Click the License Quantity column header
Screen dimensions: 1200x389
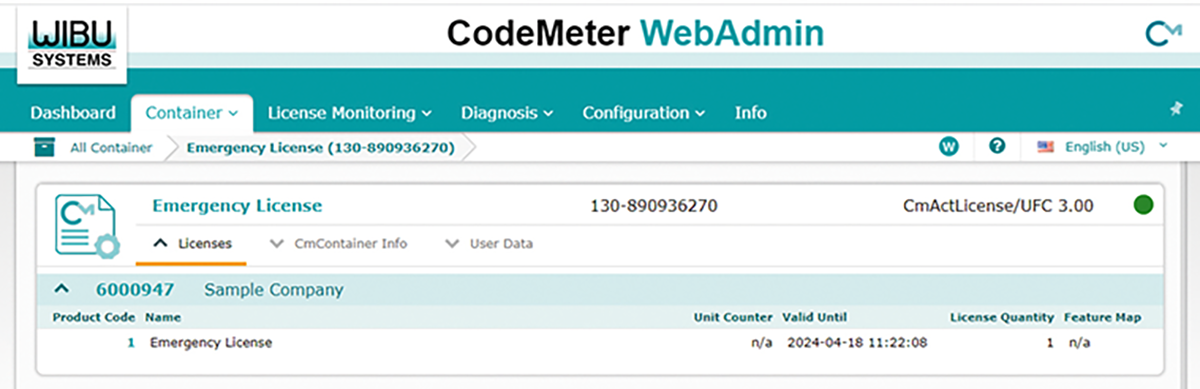click(x=1002, y=317)
